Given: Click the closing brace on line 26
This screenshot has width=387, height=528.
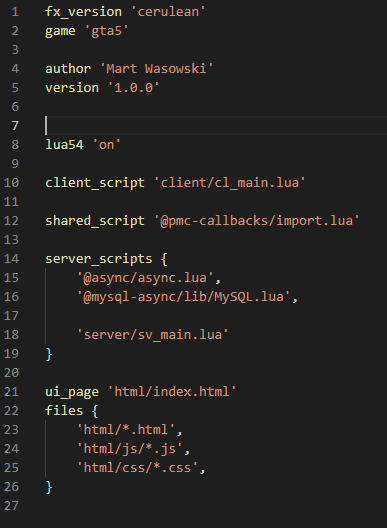Looking at the screenshot, I should point(49,487).
